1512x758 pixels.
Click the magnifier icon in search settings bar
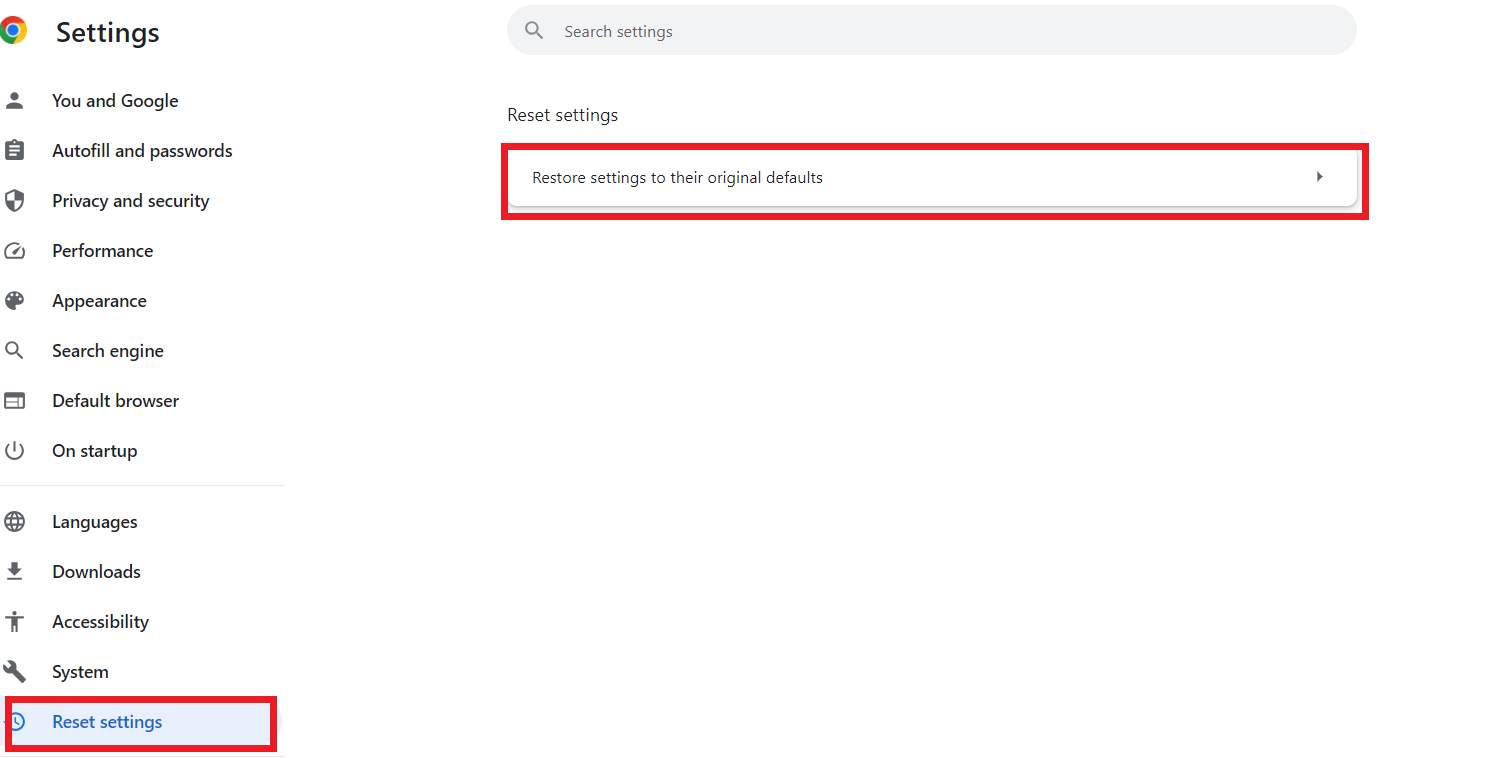click(534, 31)
